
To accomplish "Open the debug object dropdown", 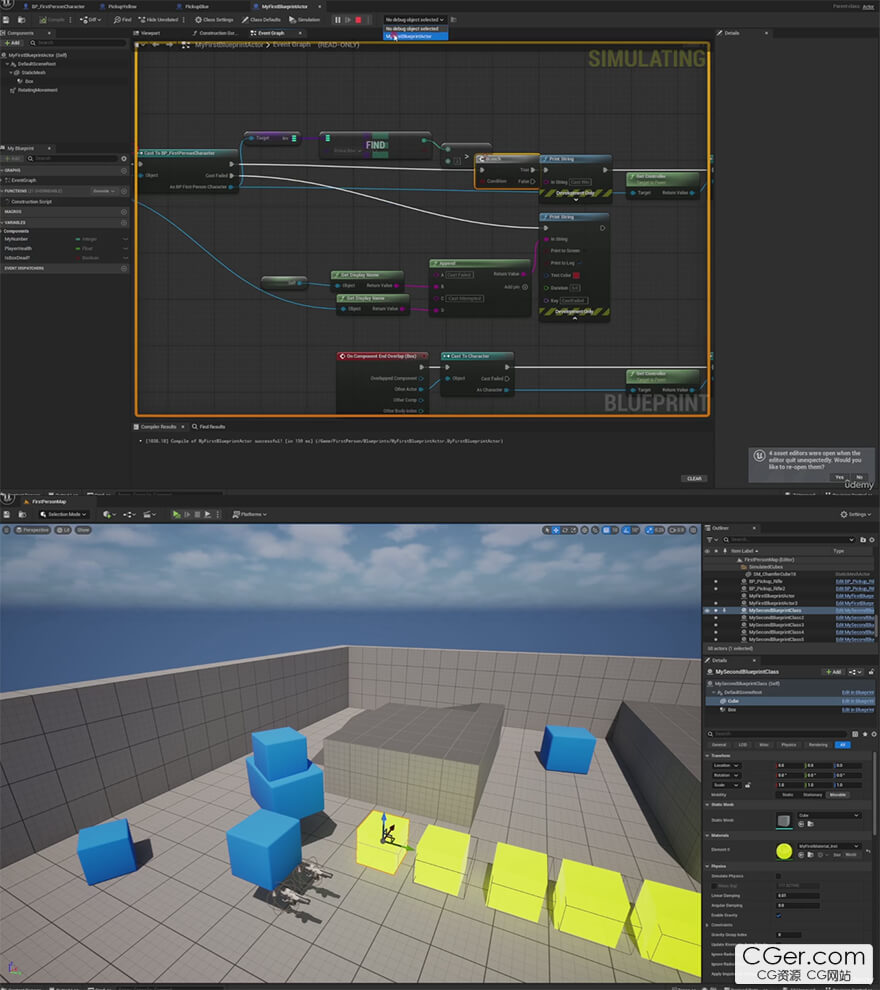I will (415, 20).
